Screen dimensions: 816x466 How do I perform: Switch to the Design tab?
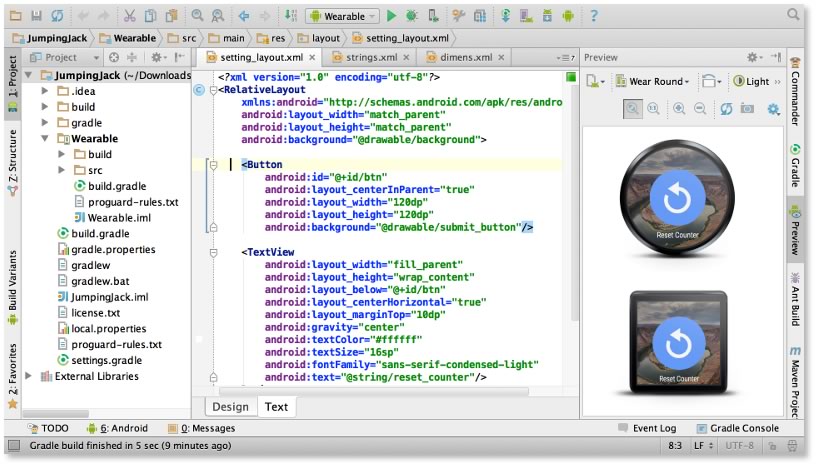(x=230, y=407)
